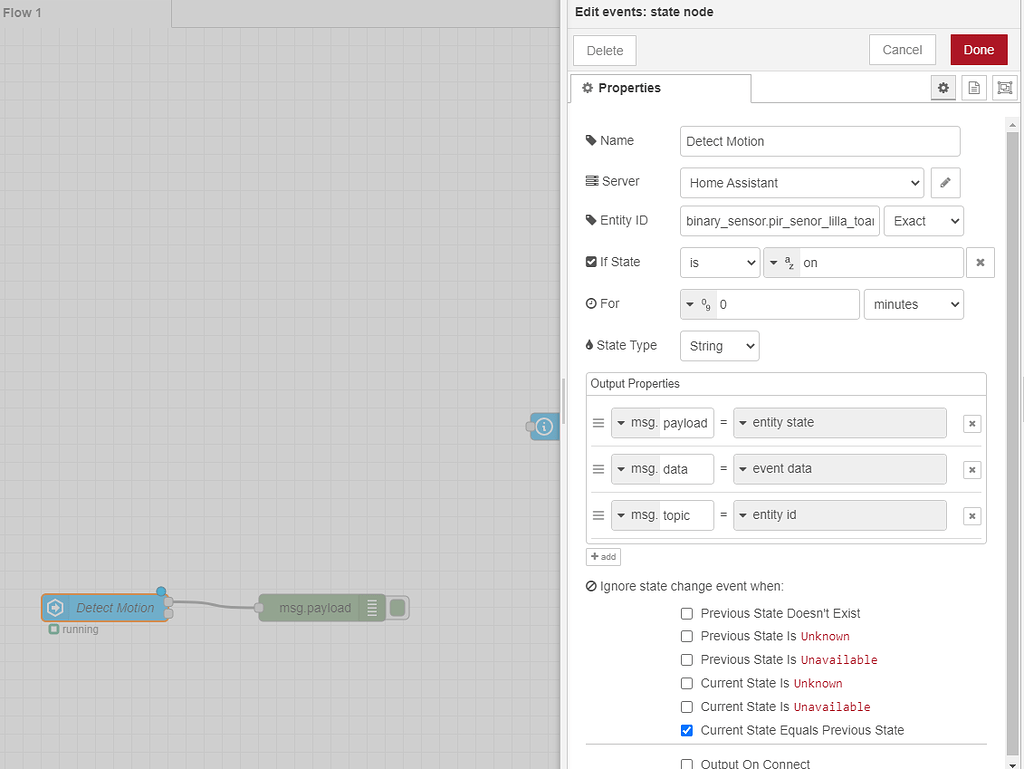
Task: Enable the Previous State Is Unknown checkbox
Action: (x=687, y=636)
